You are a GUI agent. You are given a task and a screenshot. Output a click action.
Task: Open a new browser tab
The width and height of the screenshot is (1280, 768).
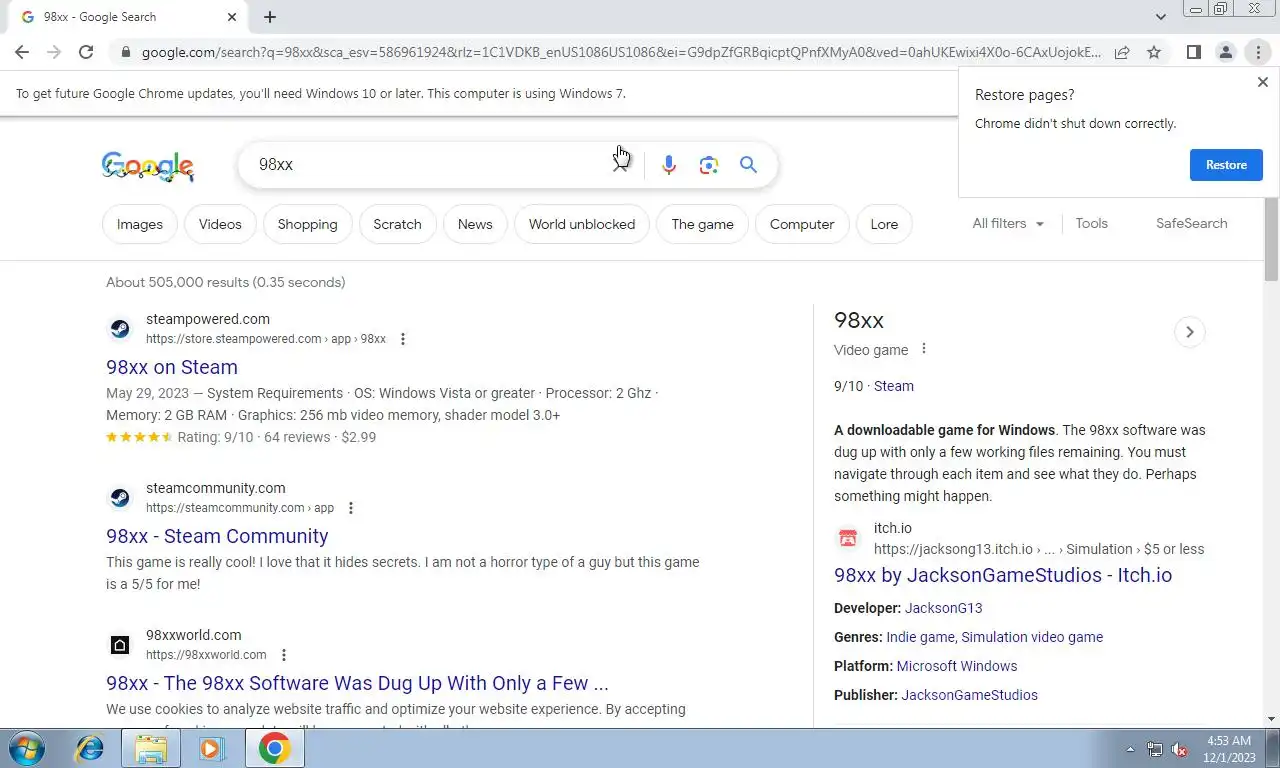click(x=270, y=17)
